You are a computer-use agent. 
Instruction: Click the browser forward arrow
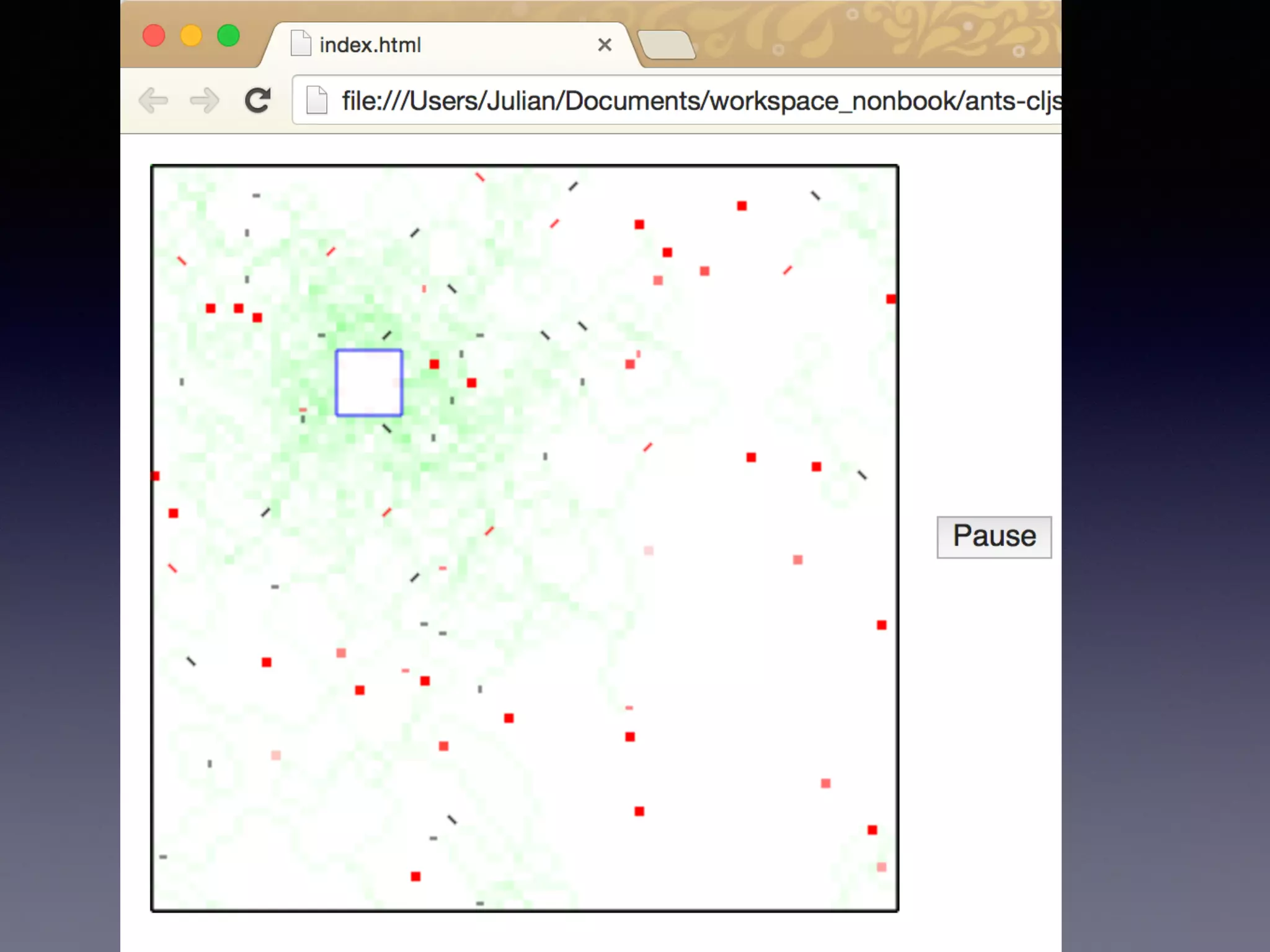[x=205, y=100]
